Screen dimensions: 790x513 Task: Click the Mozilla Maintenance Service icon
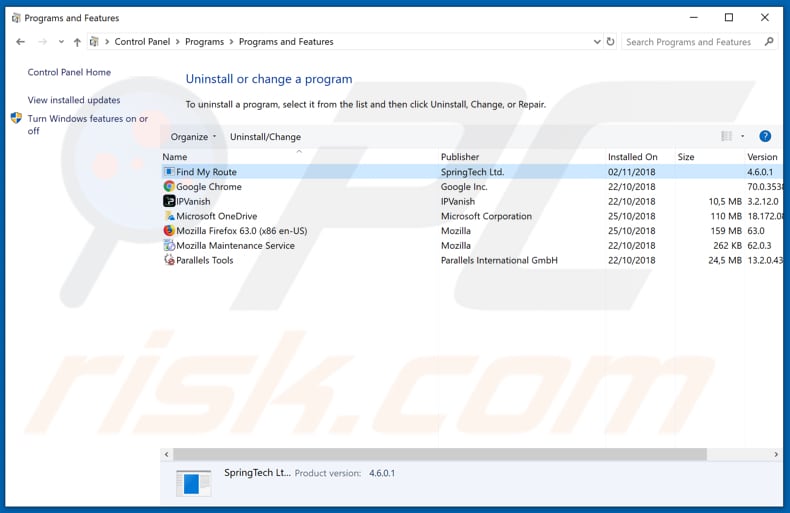(x=169, y=245)
